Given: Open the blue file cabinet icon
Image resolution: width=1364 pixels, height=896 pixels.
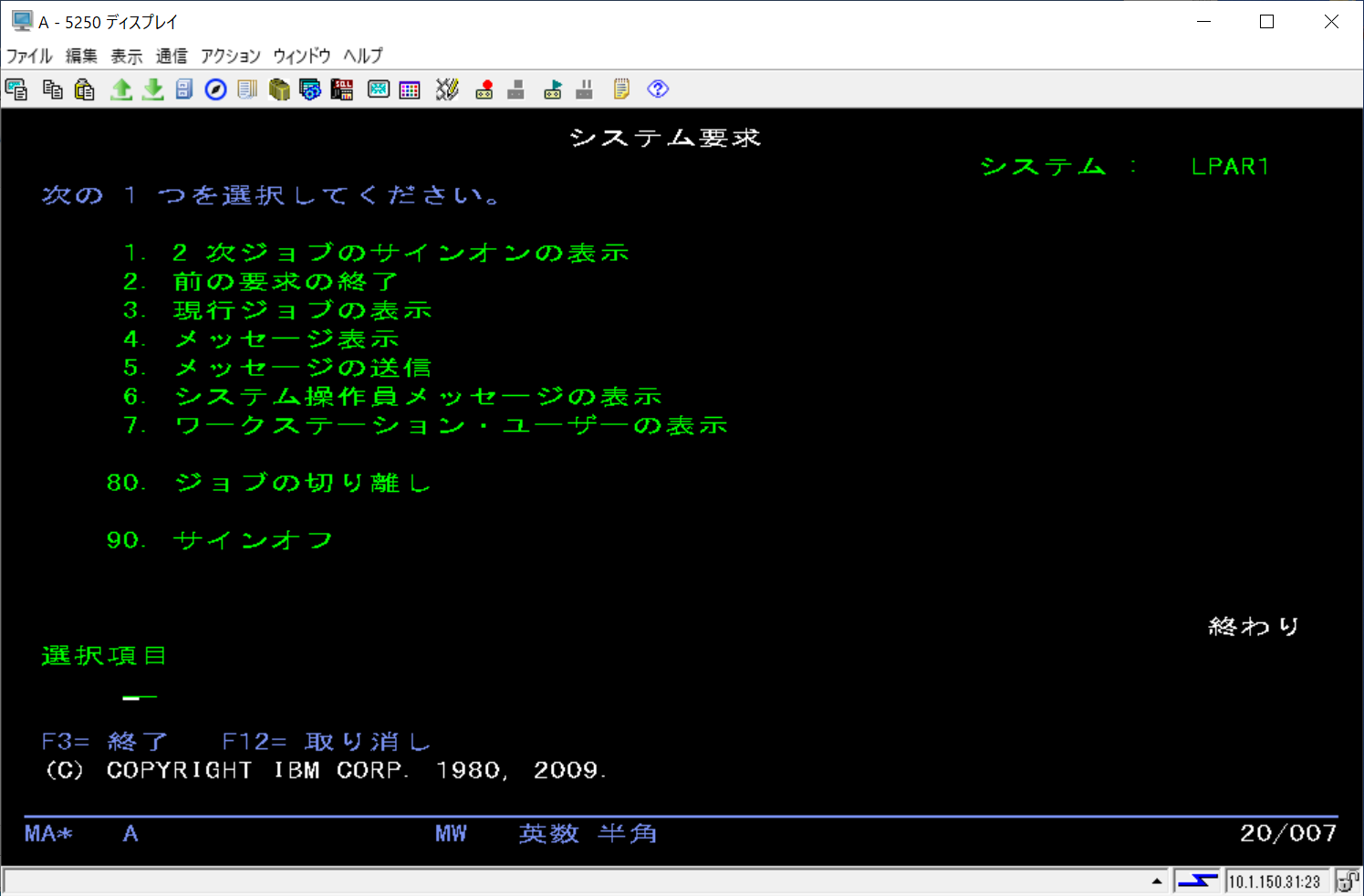Looking at the screenshot, I should [184, 89].
